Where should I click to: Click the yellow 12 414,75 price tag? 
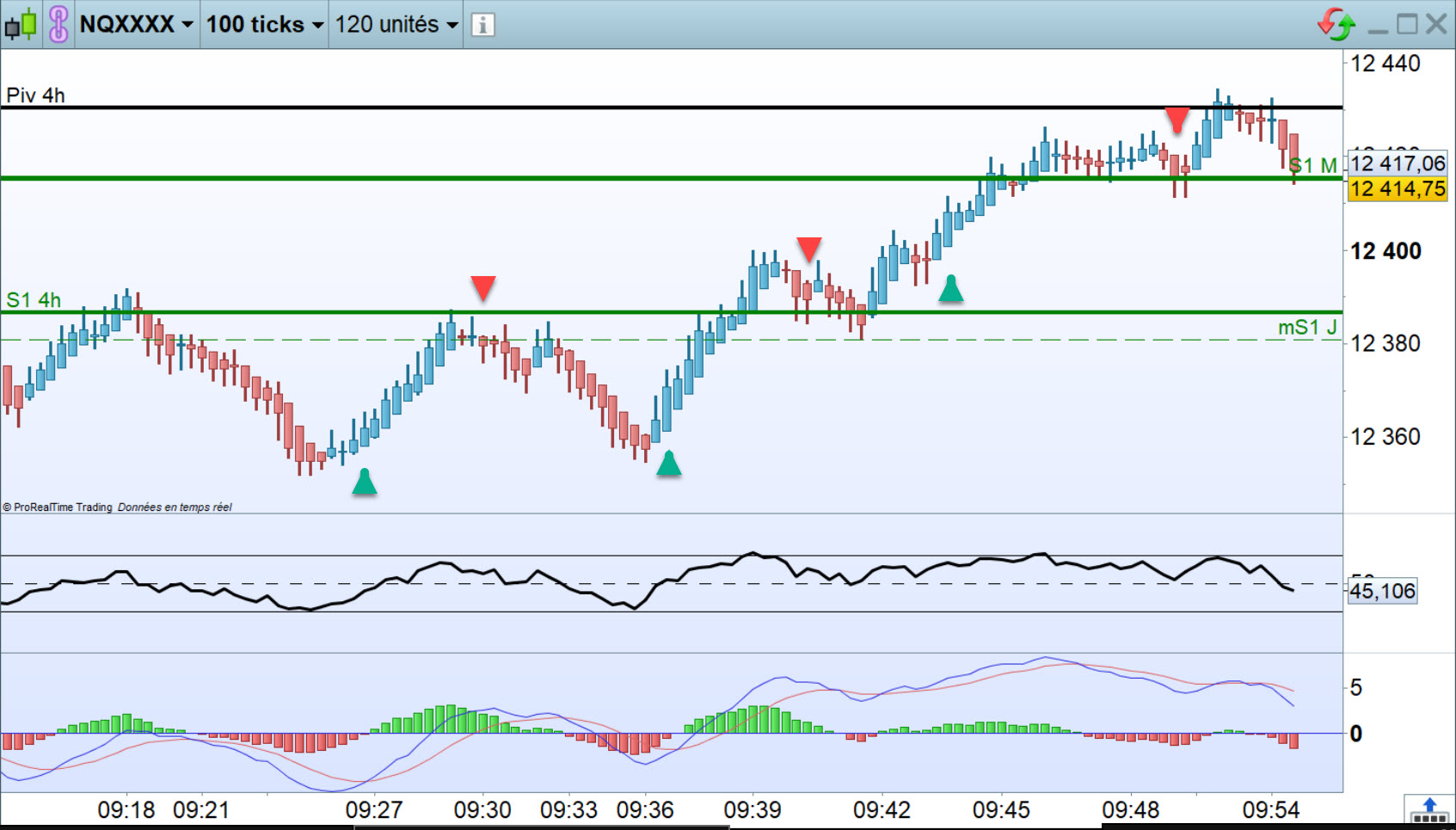click(1398, 188)
